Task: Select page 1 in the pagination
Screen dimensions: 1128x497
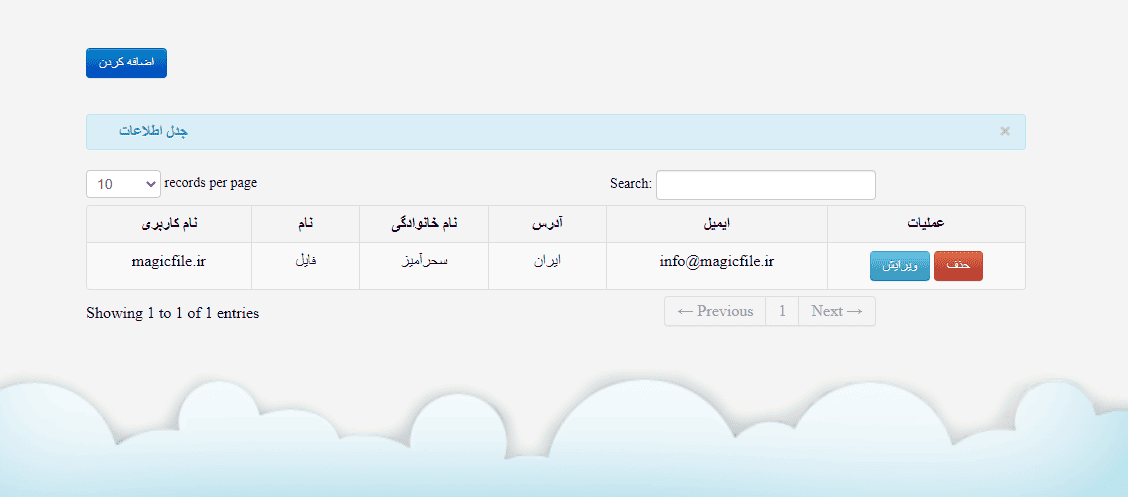Action: point(782,311)
